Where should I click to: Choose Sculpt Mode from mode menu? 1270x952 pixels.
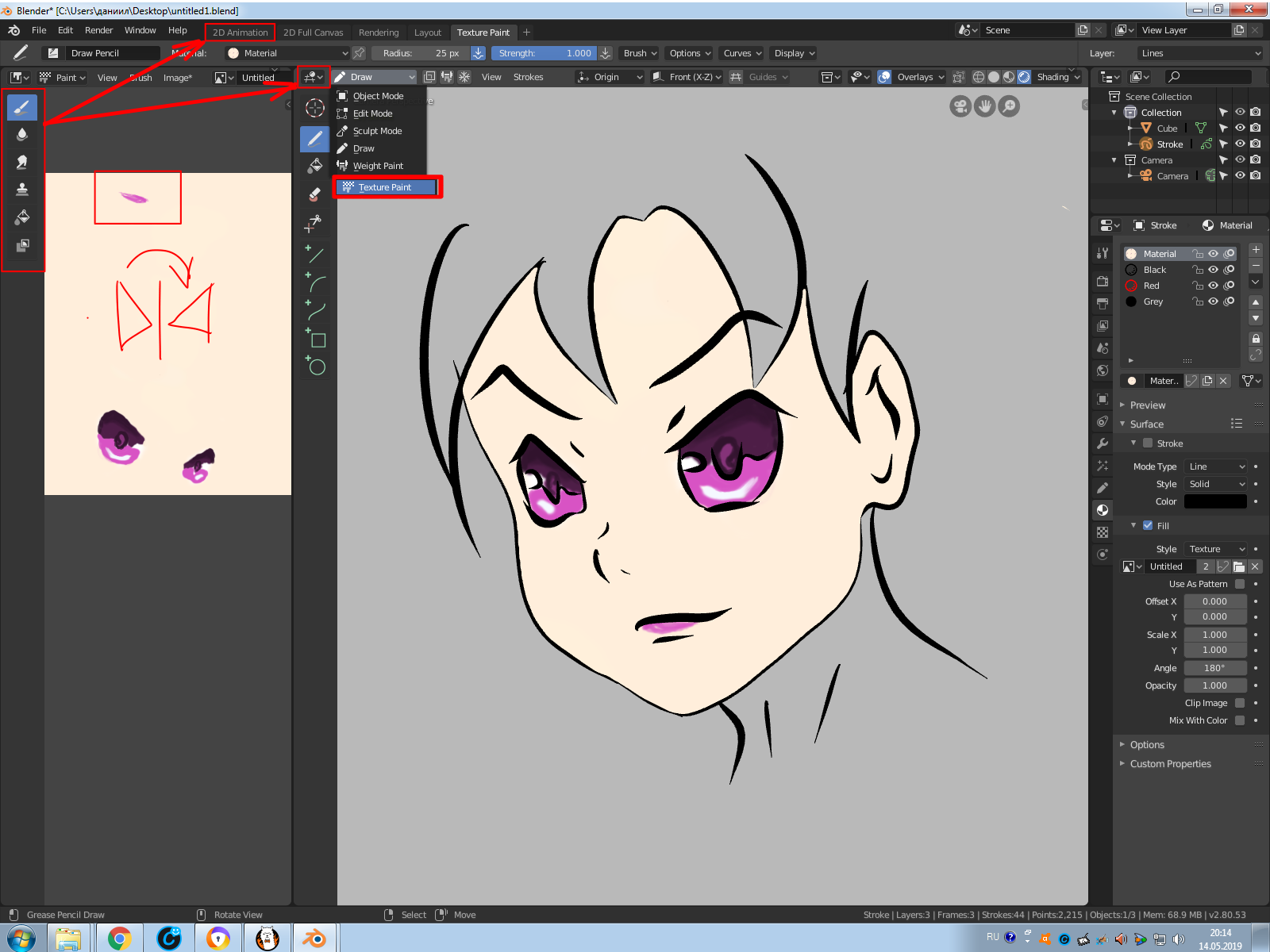378,131
